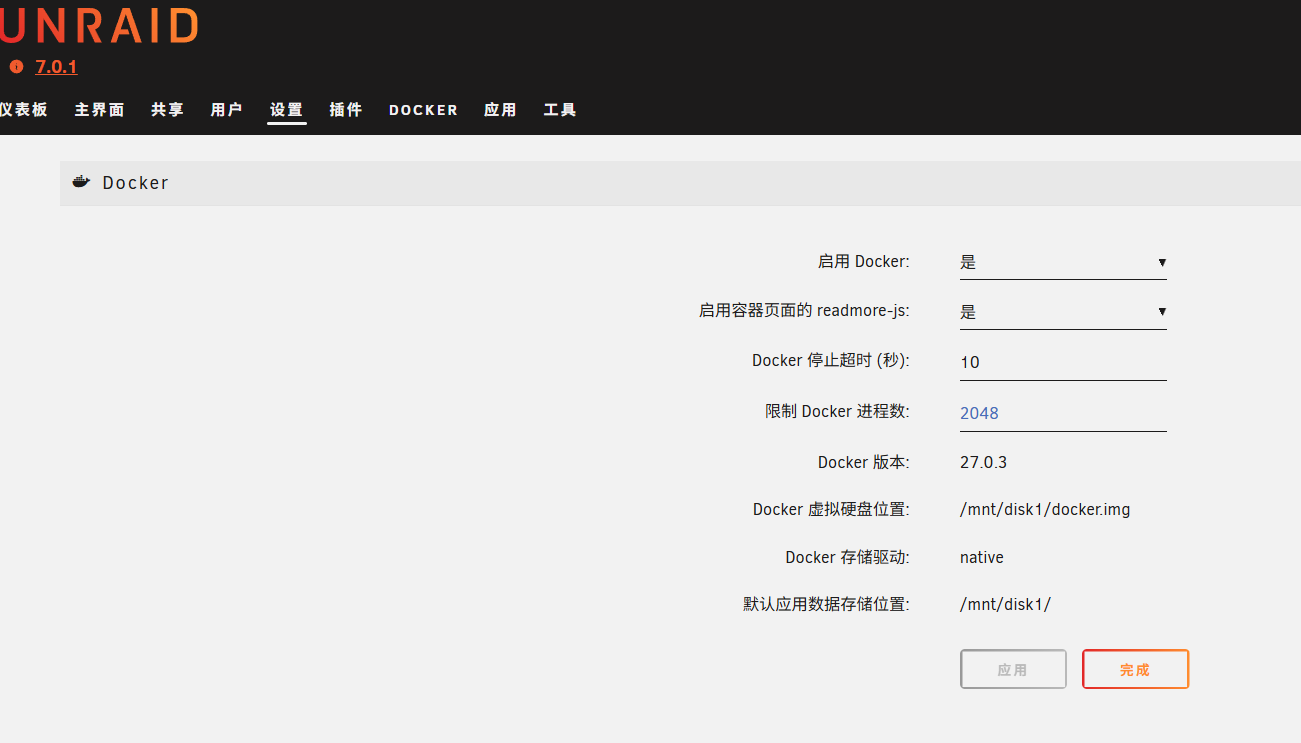Click the Docker version value 27.0.3
1301x743 pixels.
click(x=983, y=462)
